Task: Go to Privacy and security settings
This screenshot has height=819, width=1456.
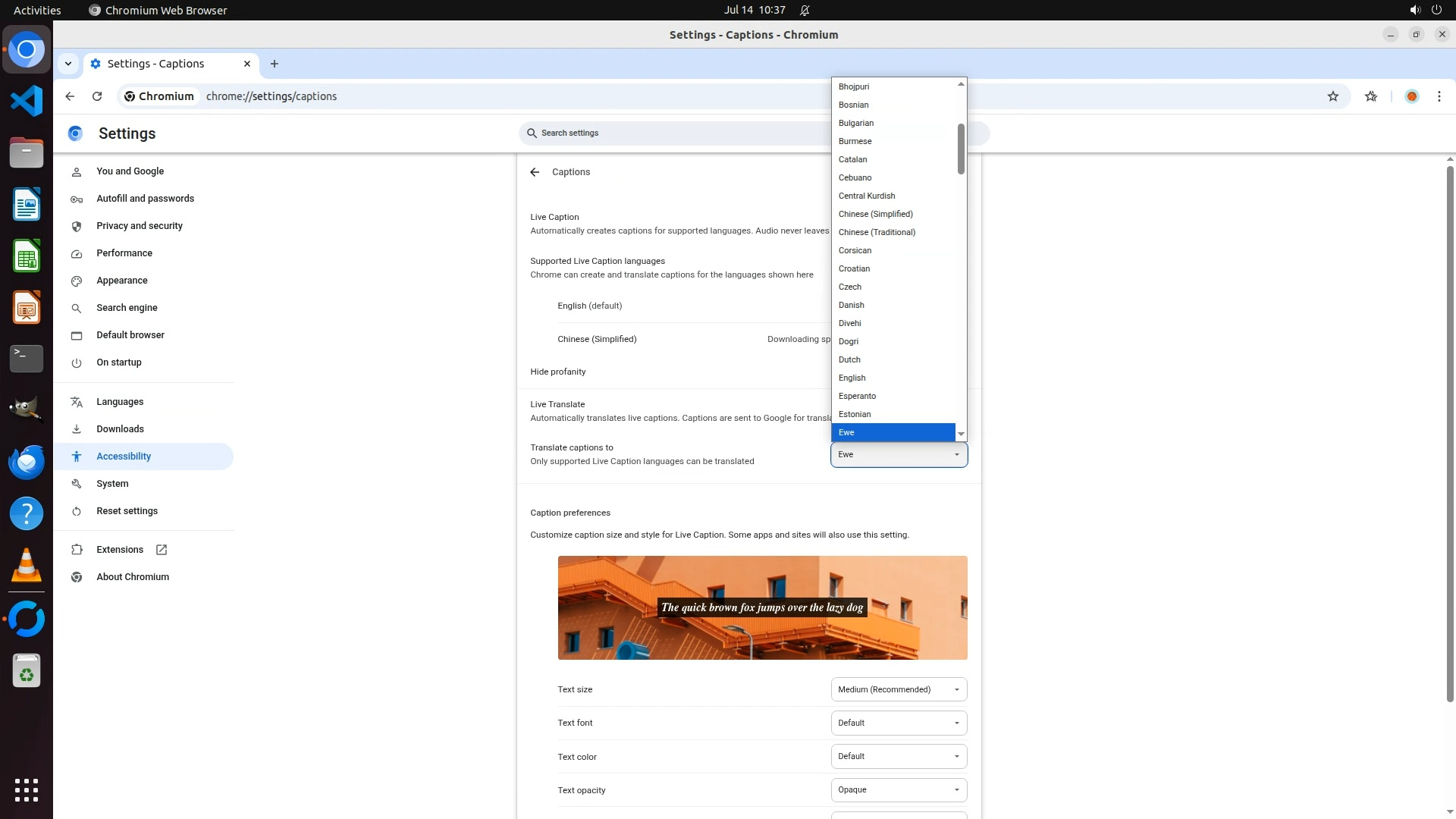Action: pyautogui.click(x=140, y=226)
